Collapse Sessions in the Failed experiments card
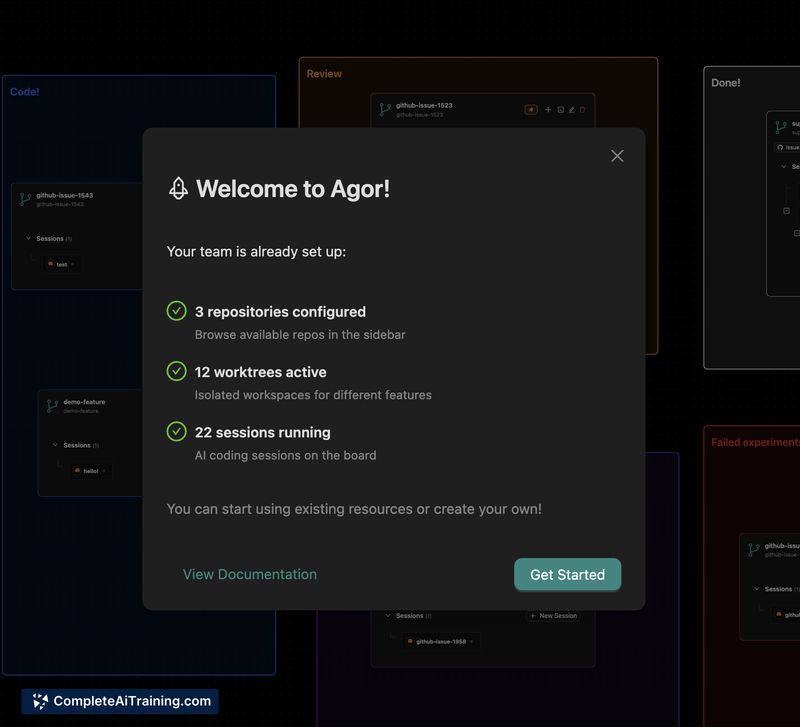 coord(757,589)
